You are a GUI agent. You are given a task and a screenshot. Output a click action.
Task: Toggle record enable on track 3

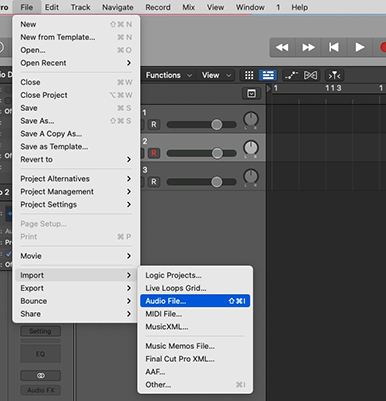tap(154, 182)
